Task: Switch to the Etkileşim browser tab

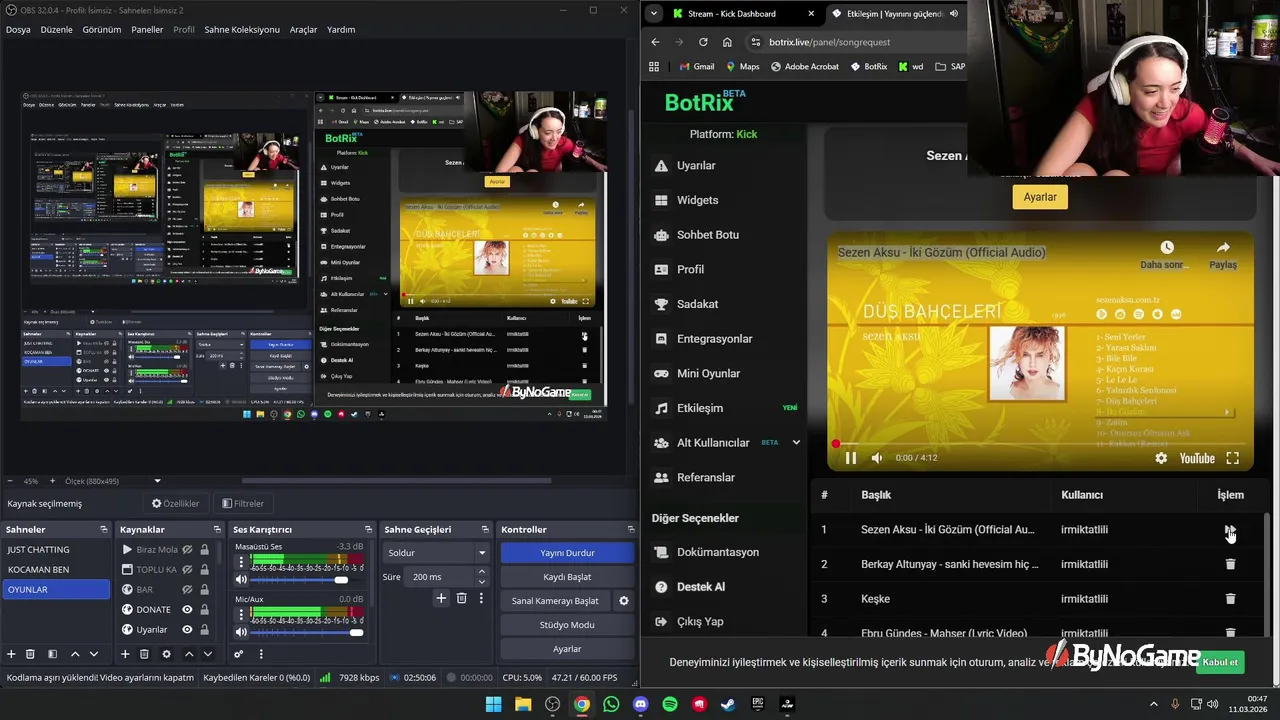Action: (895, 14)
